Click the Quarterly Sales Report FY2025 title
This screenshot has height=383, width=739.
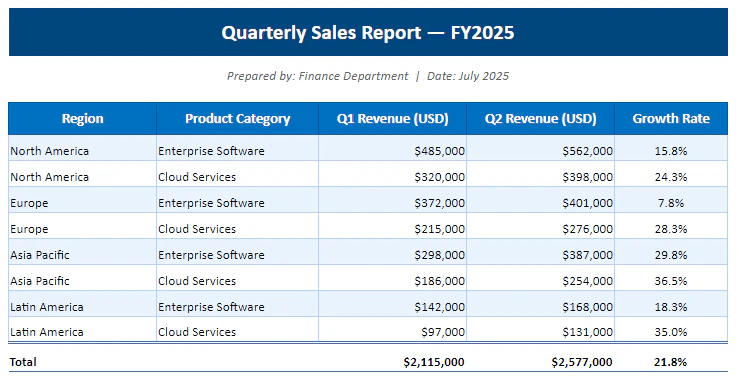pyautogui.click(x=368, y=33)
